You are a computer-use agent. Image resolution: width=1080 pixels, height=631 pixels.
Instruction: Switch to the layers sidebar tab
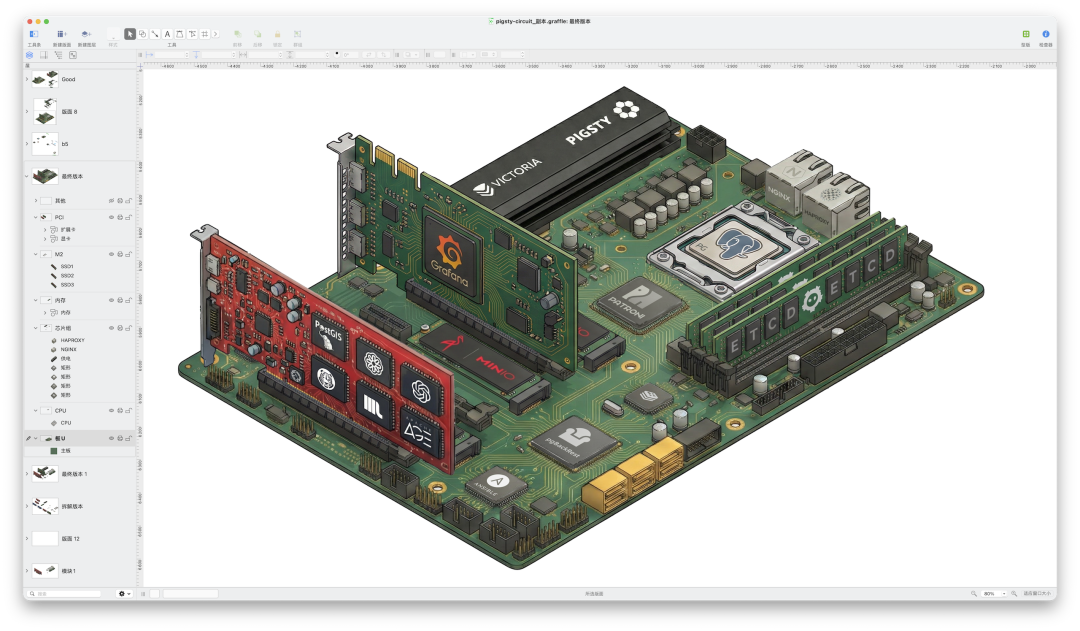(30, 55)
